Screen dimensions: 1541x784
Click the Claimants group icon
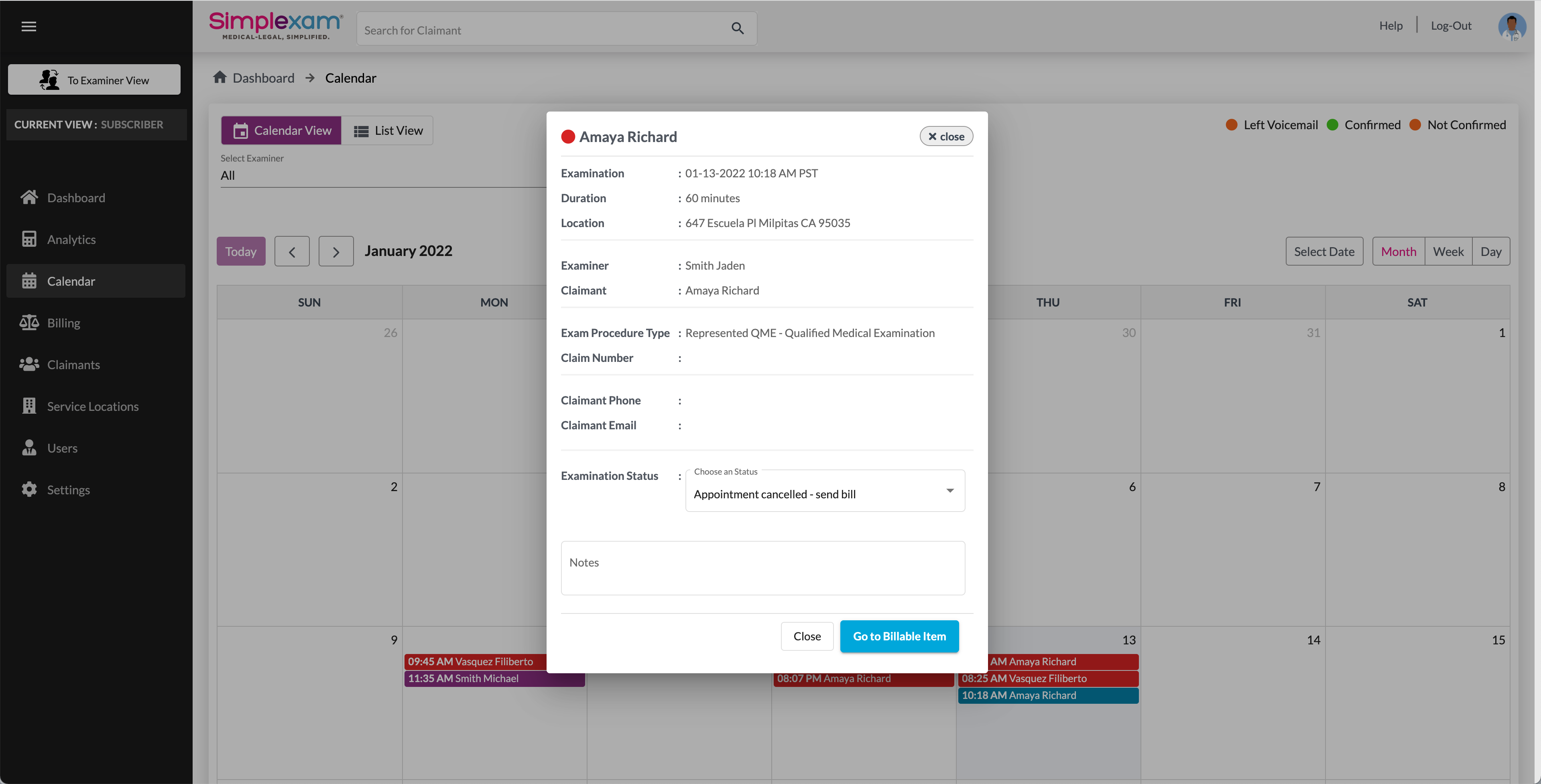(x=29, y=364)
